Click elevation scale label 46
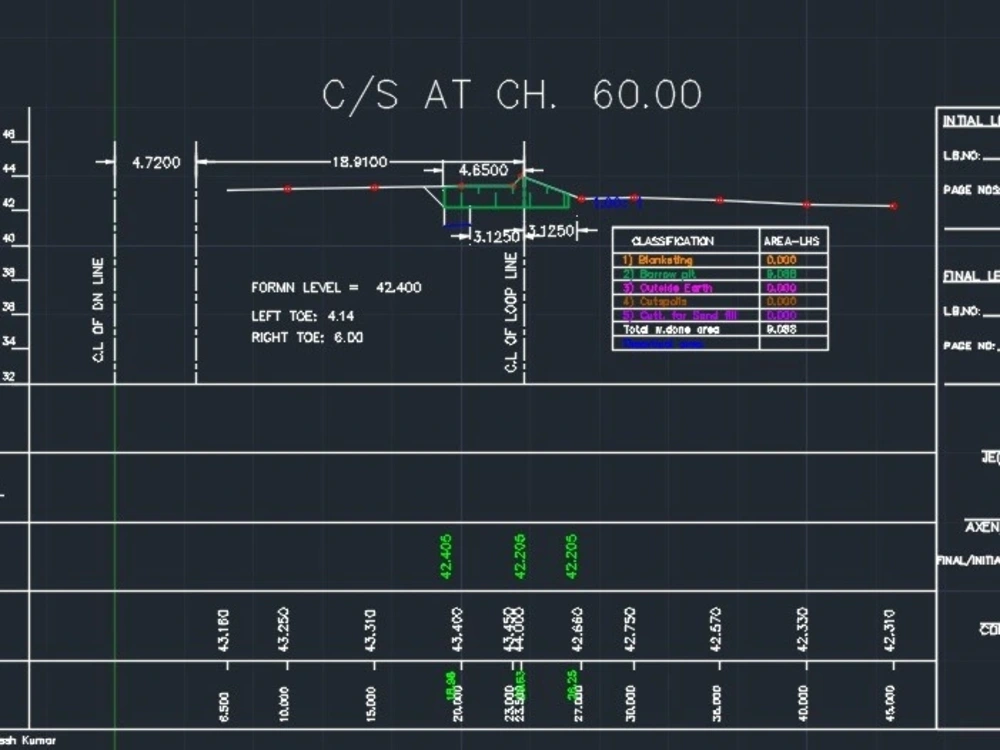1000x750 pixels. (8, 135)
